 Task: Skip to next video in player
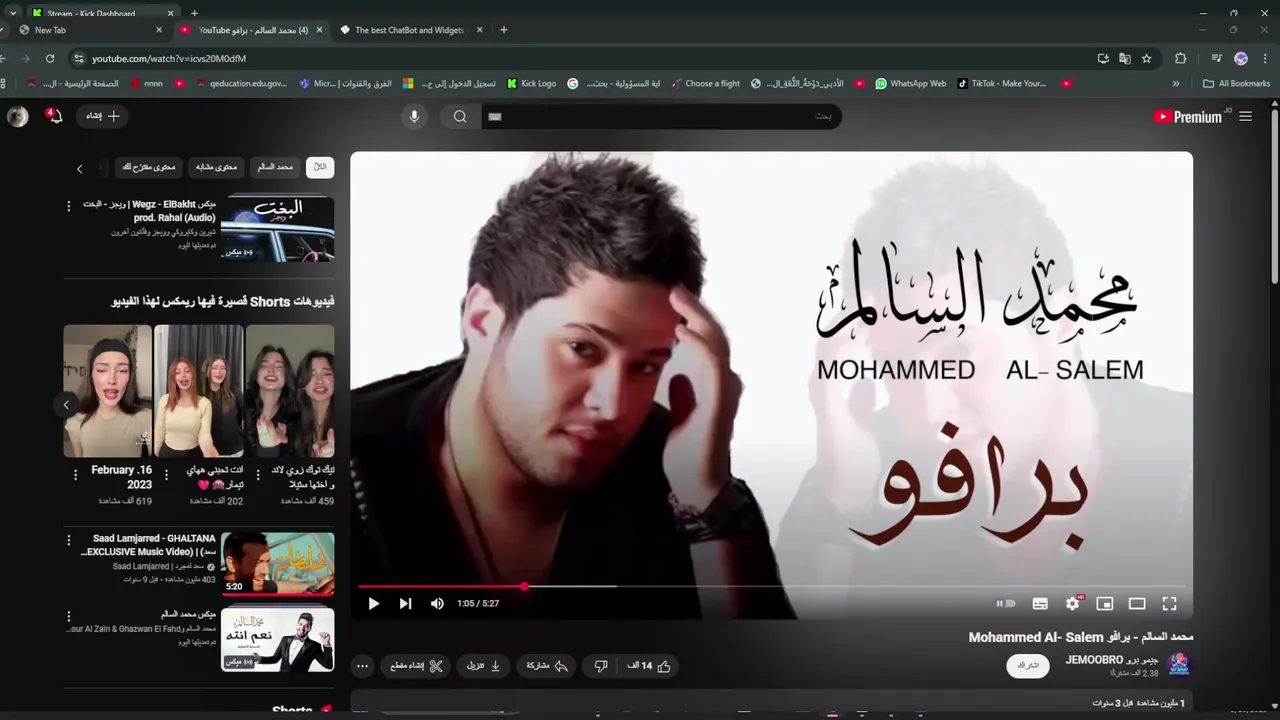tap(405, 603)
